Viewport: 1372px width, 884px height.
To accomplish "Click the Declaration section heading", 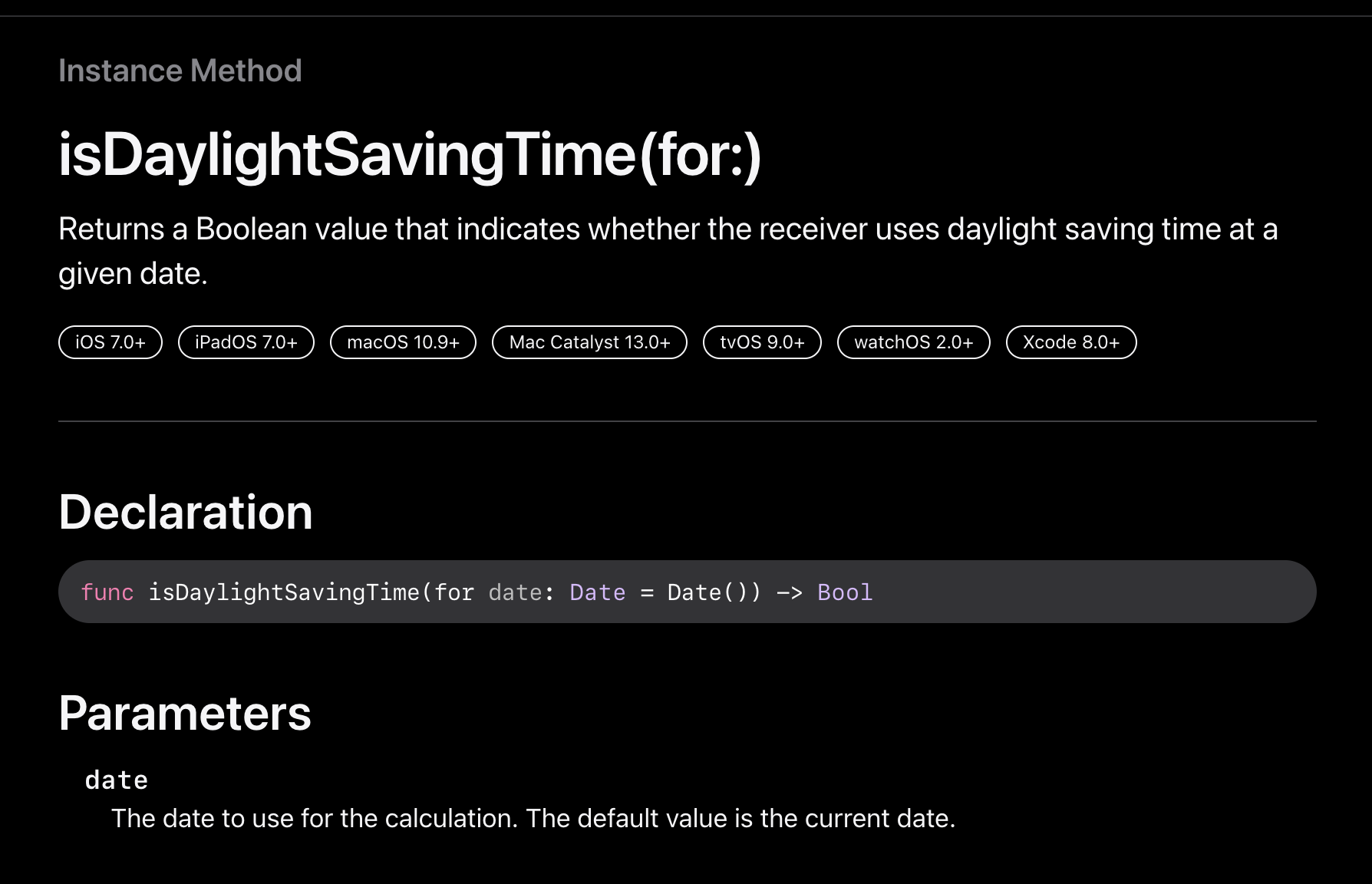I will point(186,512).
